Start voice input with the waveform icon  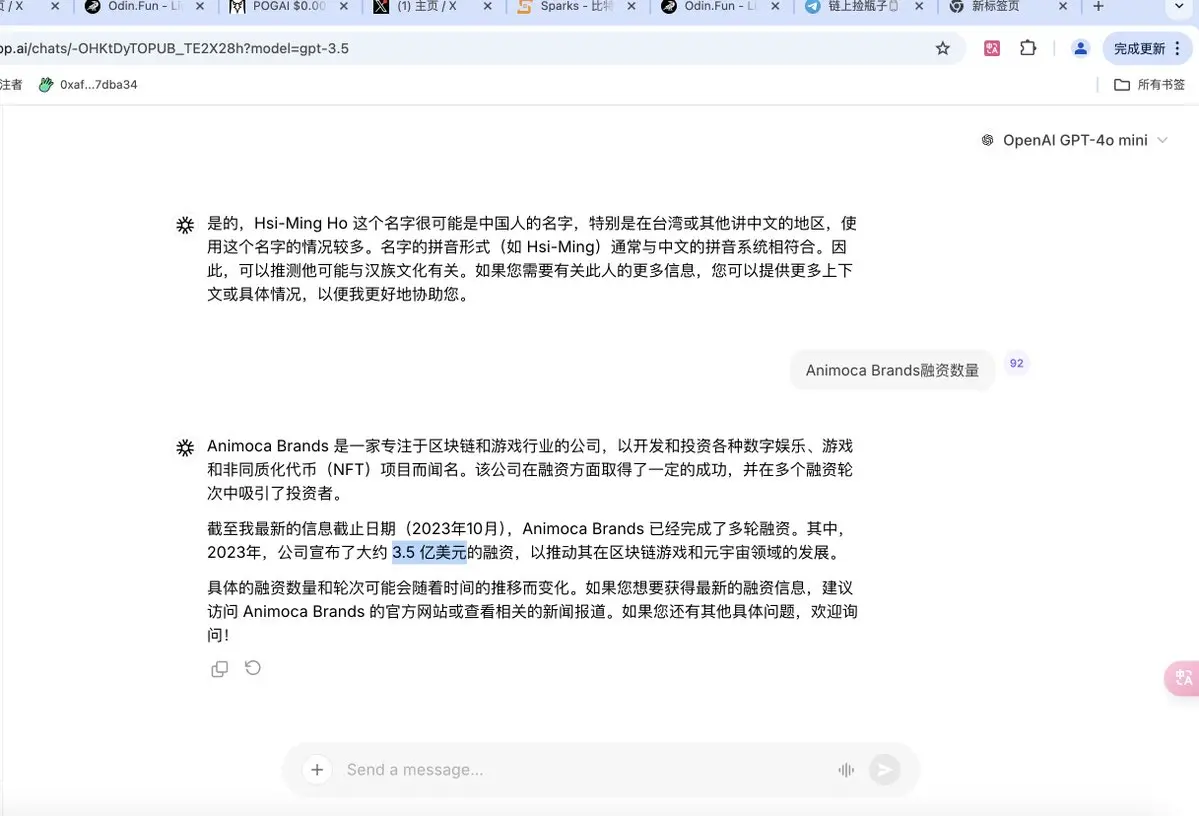coord(846,770)
